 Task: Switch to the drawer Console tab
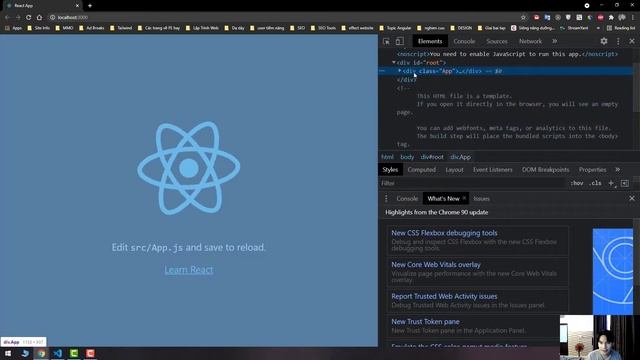(x=407, y=199)
